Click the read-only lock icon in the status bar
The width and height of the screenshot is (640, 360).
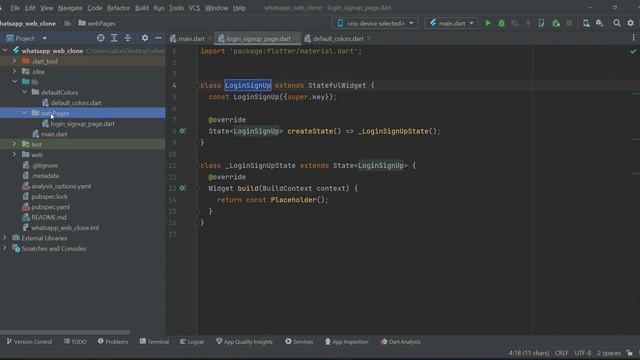630,353
